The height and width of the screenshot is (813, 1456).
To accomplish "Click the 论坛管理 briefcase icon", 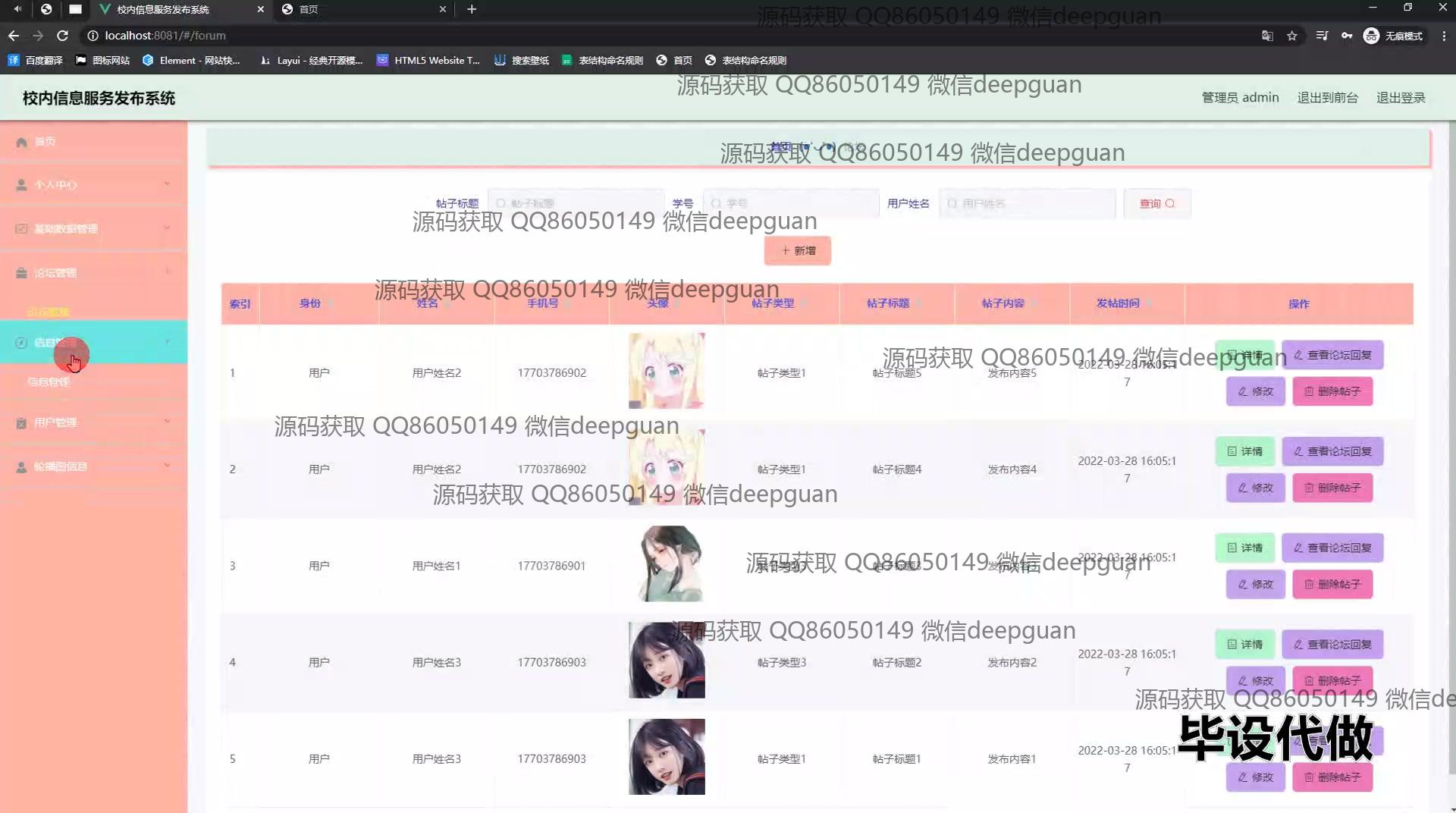I will (x=21, y=273).
